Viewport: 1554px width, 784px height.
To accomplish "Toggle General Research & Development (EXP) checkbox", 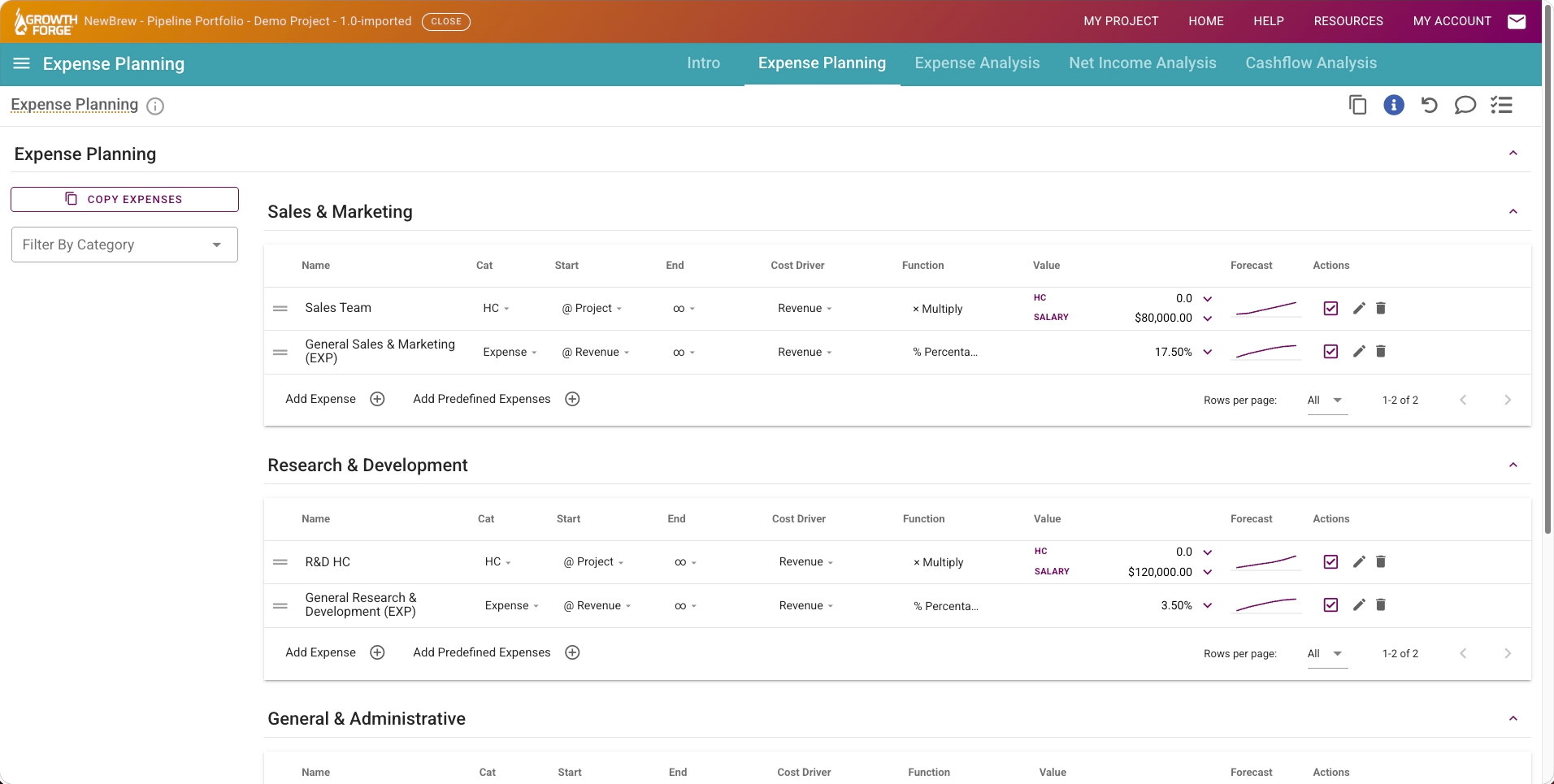I will coord(1330,604).
